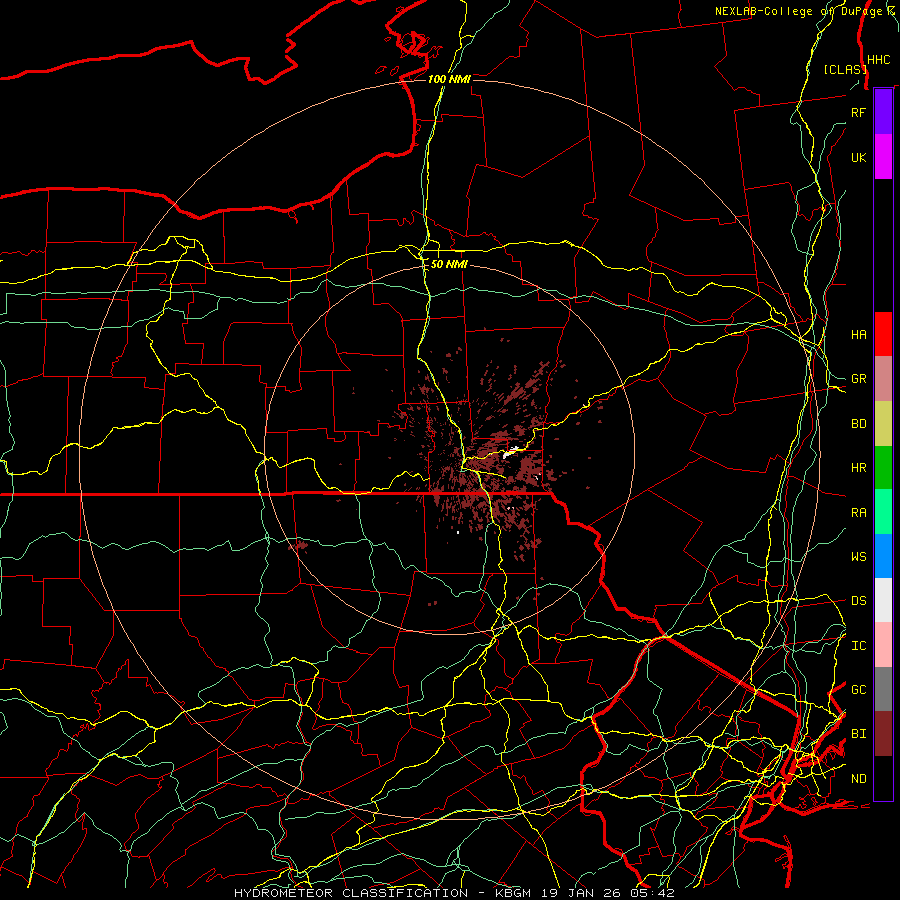Click the HYDROMETEOR CLASSIFICATION title text
The width and height of the screenshot is (900, 900).
[351, 893]
